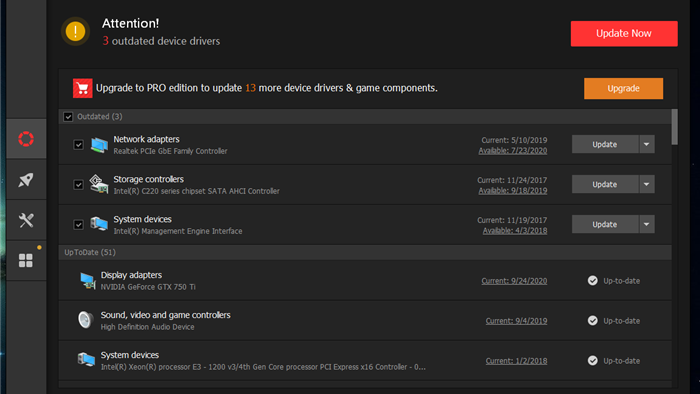This screenshot has height=394, width=700.
Task: Select Realtek PCIe GbE Family Controller text
Action: 170,151
